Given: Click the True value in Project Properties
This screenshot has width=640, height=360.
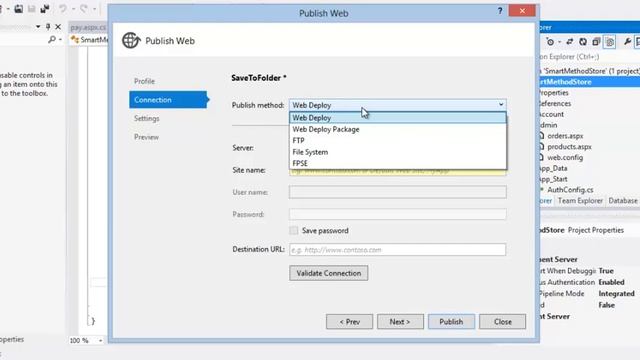Looking at the screenshot, I should coord(606,271).
